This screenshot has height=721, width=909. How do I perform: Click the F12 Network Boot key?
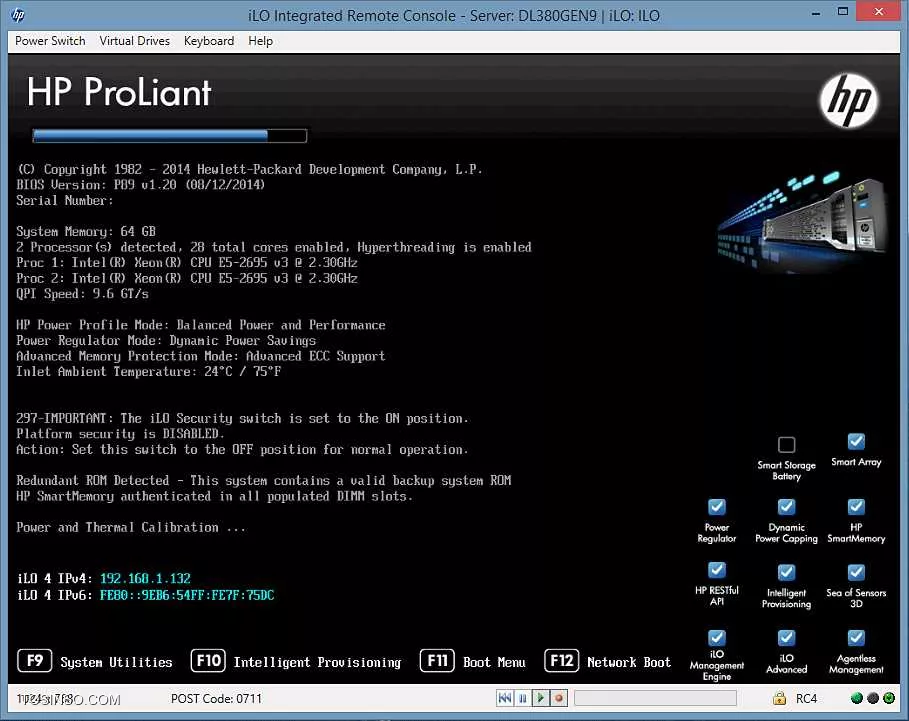[x=562, y=661]
